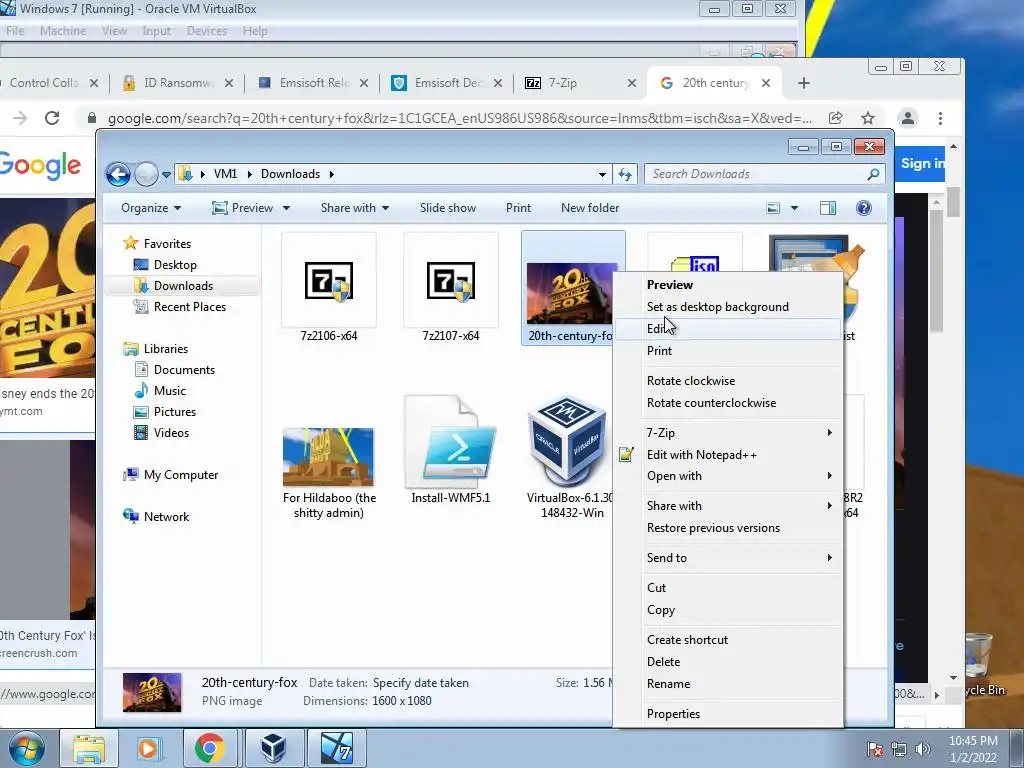1024x768 pixels.
Task: Open Recent Places in navigation pane
Action: point(189,306)
